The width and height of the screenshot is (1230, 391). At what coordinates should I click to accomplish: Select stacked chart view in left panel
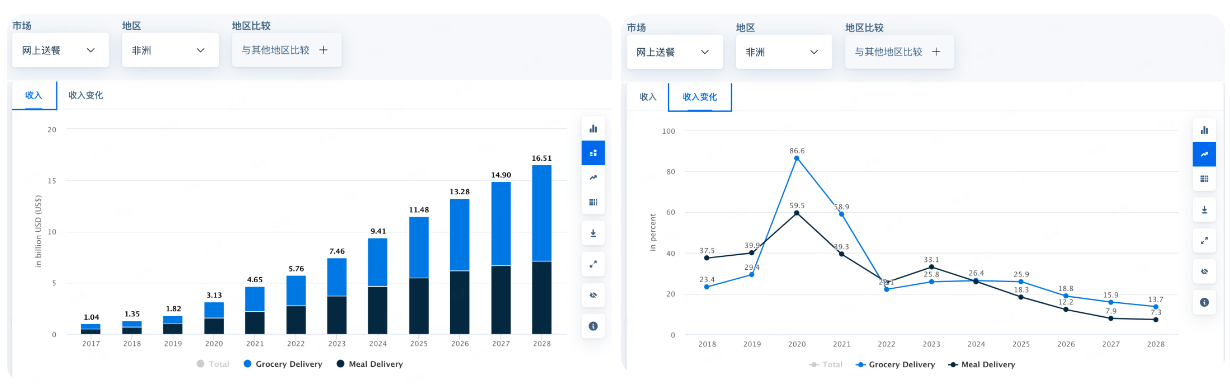pyautogui.click(x=593, y=153)
